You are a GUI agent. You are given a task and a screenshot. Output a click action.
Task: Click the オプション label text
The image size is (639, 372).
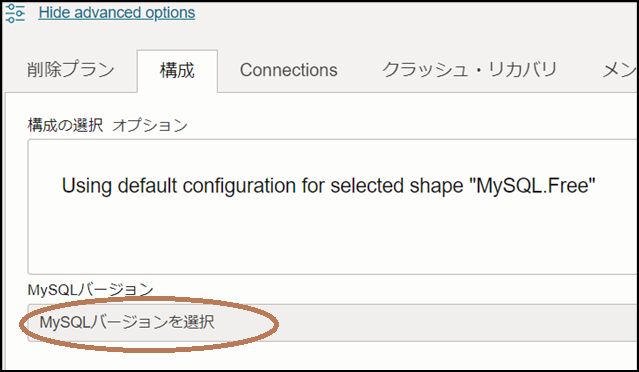[x=150, y=125]
